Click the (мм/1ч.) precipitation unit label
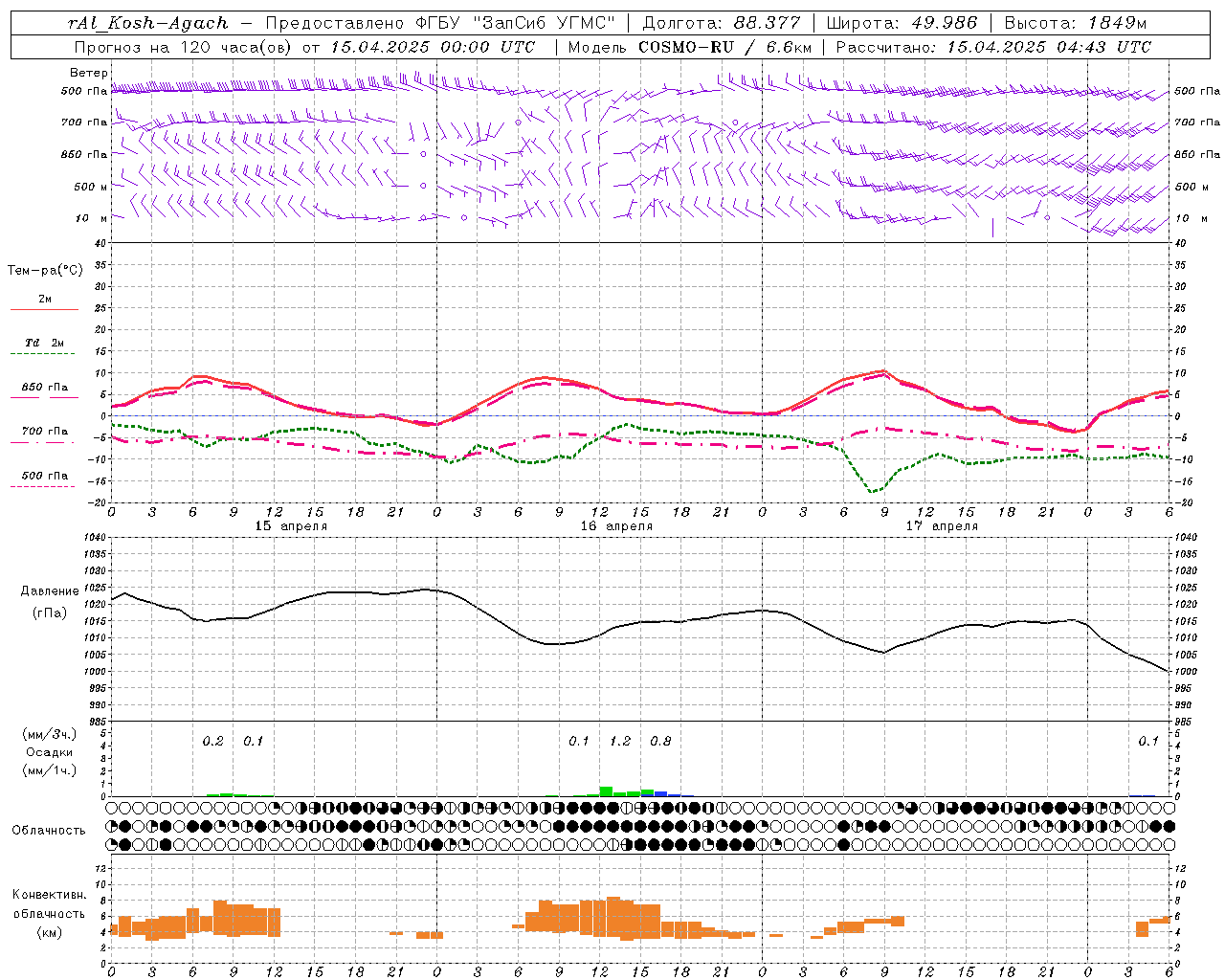Image resolution: width=1225 pixels, height=980 pixels. (x=50, y=770)
